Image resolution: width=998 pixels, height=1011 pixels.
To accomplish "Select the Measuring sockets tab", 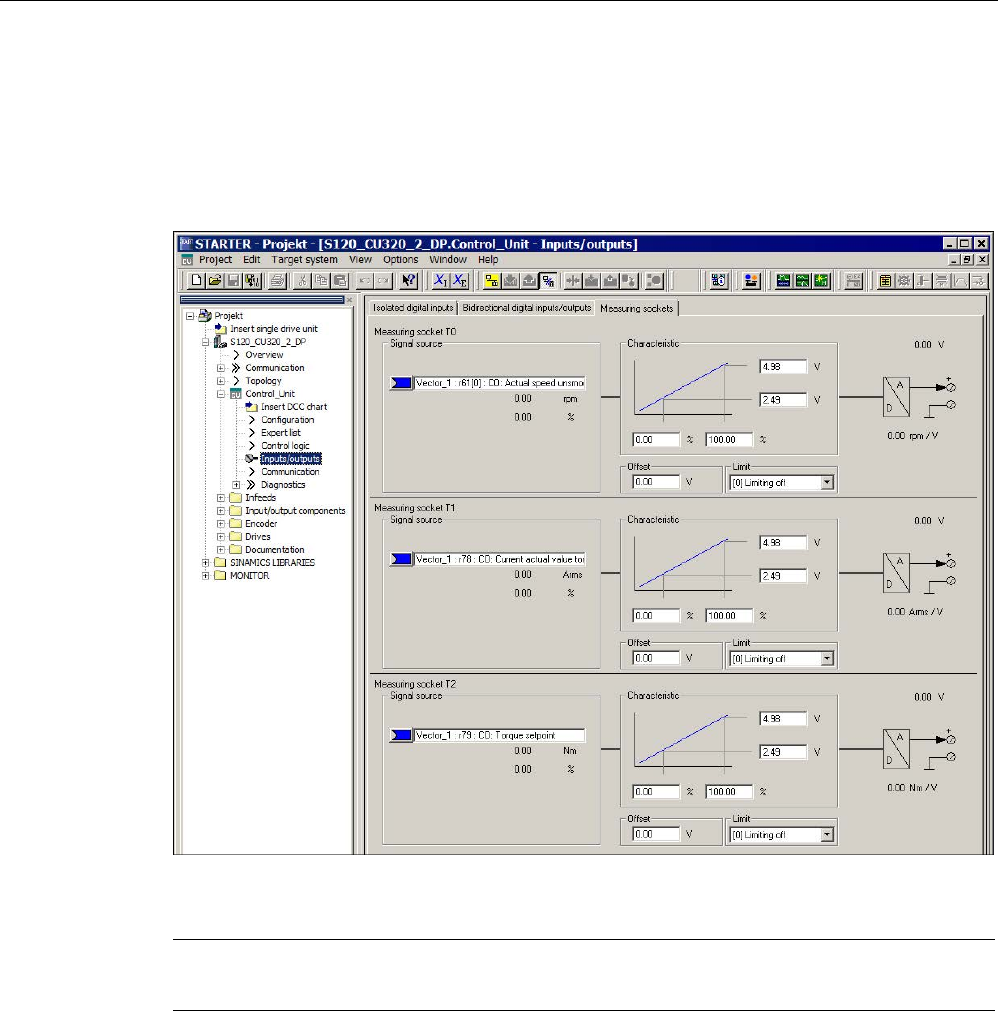I will [636, 308].
